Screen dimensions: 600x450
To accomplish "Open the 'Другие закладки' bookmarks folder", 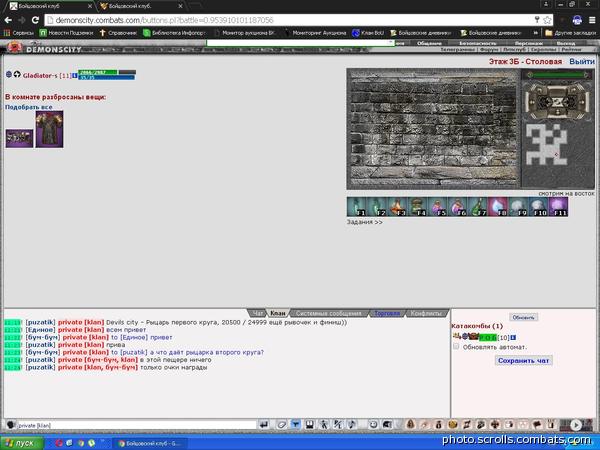I will [570, 33].
